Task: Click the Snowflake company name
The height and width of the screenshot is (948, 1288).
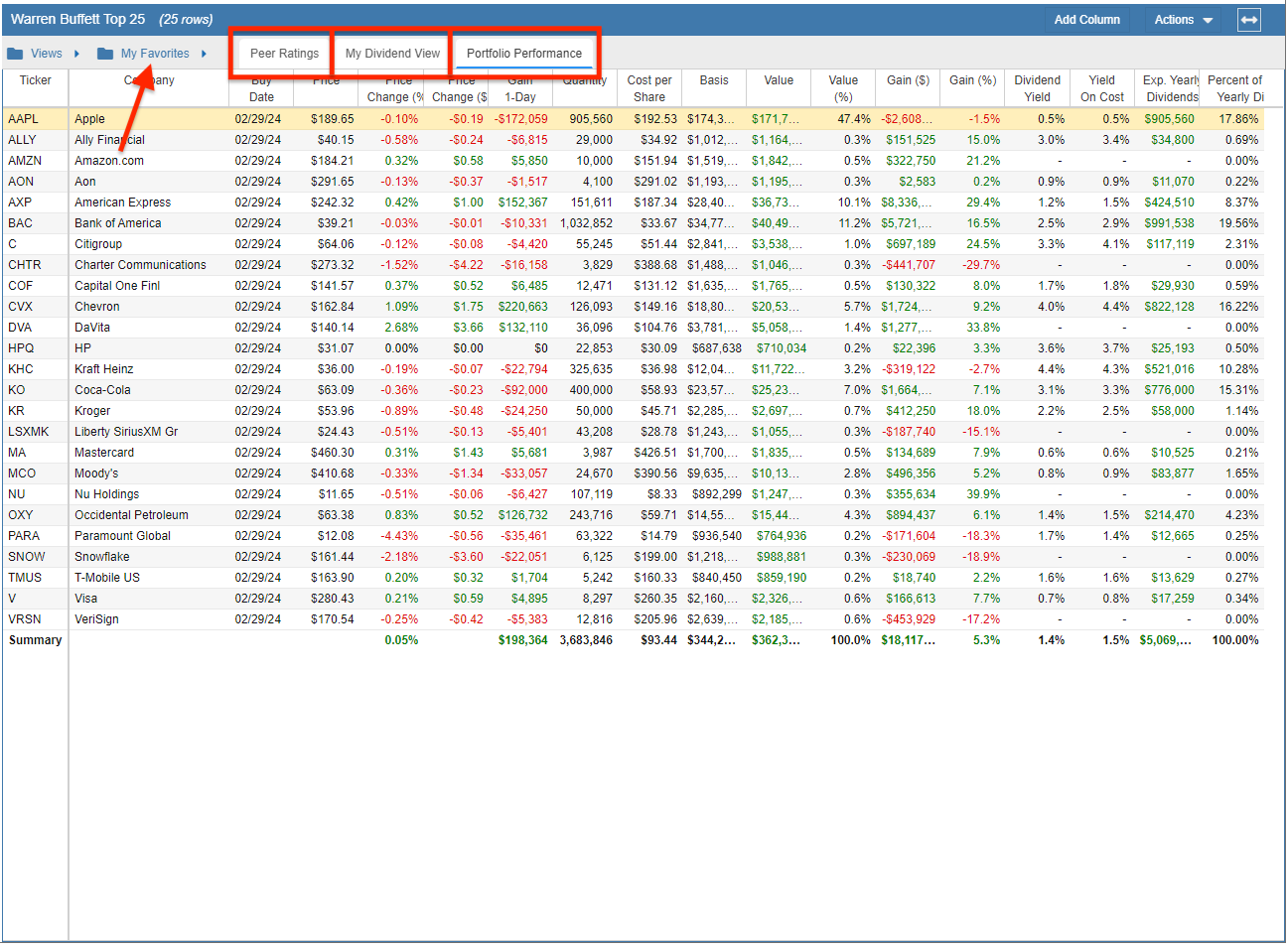Action: tap(101, 557)
